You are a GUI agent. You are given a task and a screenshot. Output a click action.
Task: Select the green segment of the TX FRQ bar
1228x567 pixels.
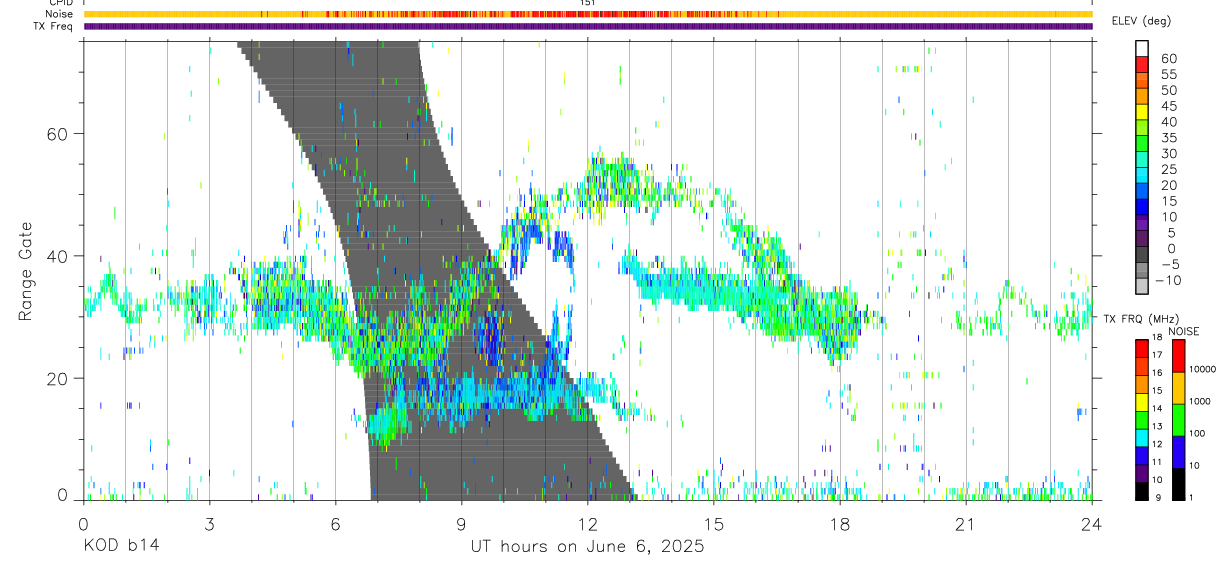pyautogui.click(x=1142, y=419)
